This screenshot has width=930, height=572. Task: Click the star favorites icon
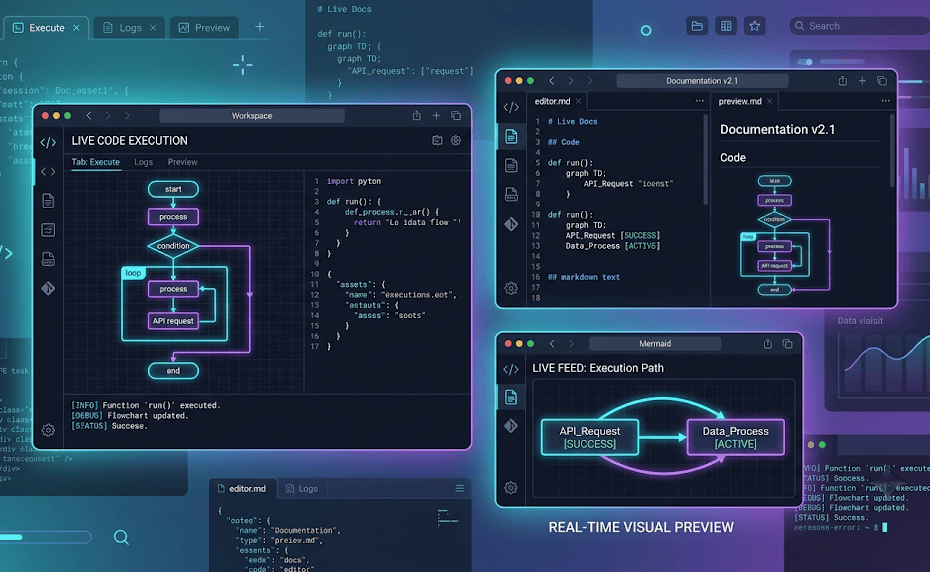(x=754, y=26)
